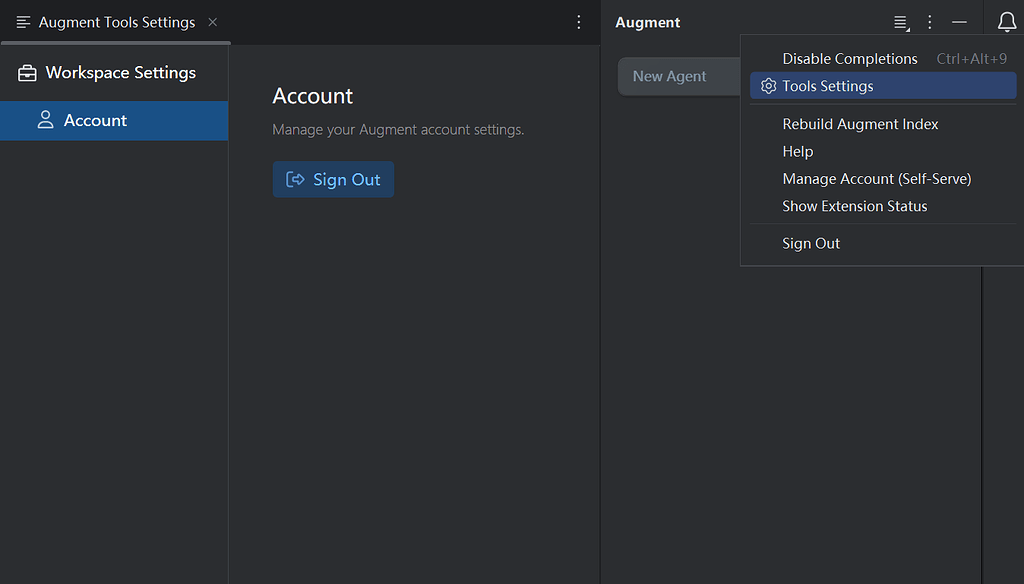Click the Workspace Settings header label
The image size is (1024, 584).
click(120, 73)
